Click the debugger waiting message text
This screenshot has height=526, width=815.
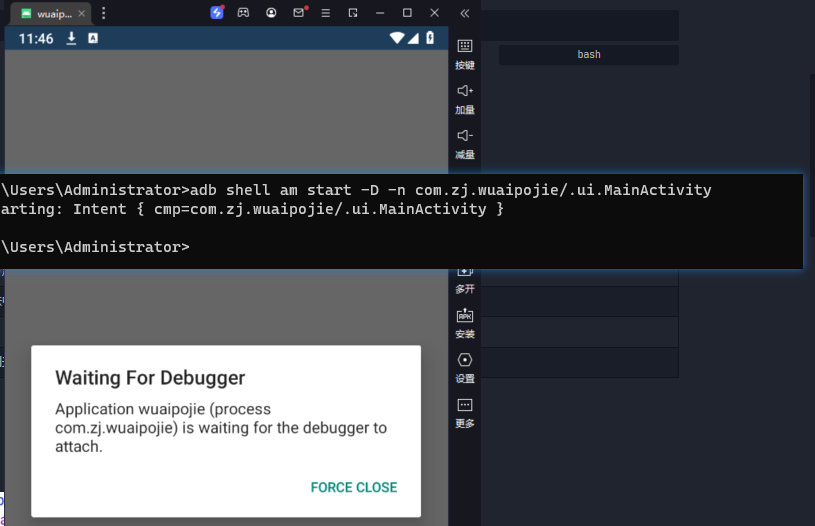pos(221,427)
